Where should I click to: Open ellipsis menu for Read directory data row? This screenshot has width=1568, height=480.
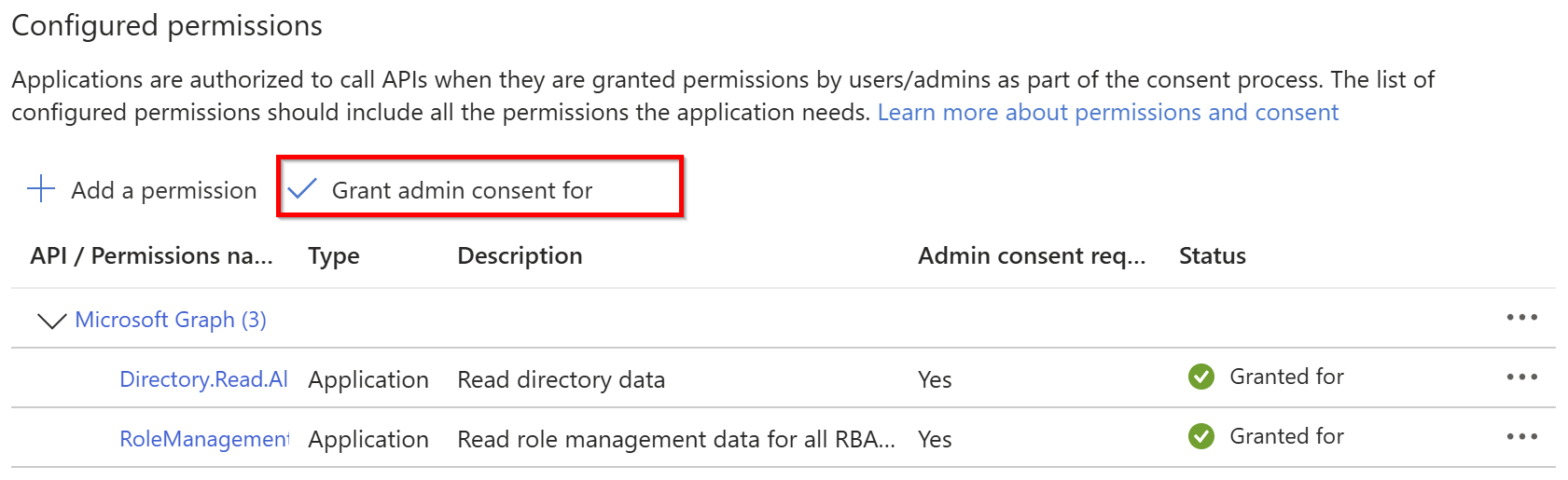pyautogui.click(x=1521, y=377)
